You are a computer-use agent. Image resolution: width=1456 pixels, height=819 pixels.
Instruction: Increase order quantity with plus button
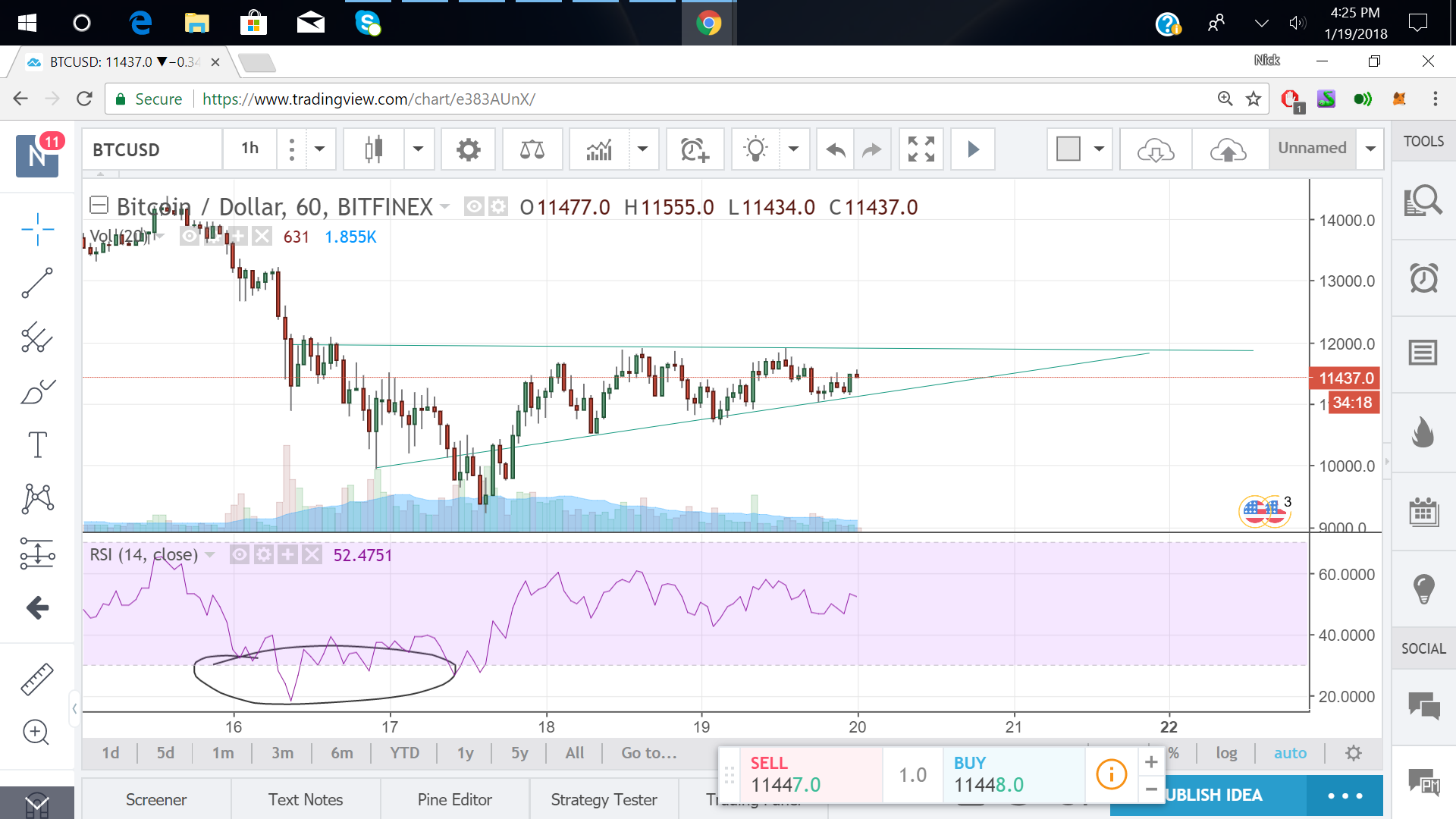[x=1151, y=761]
